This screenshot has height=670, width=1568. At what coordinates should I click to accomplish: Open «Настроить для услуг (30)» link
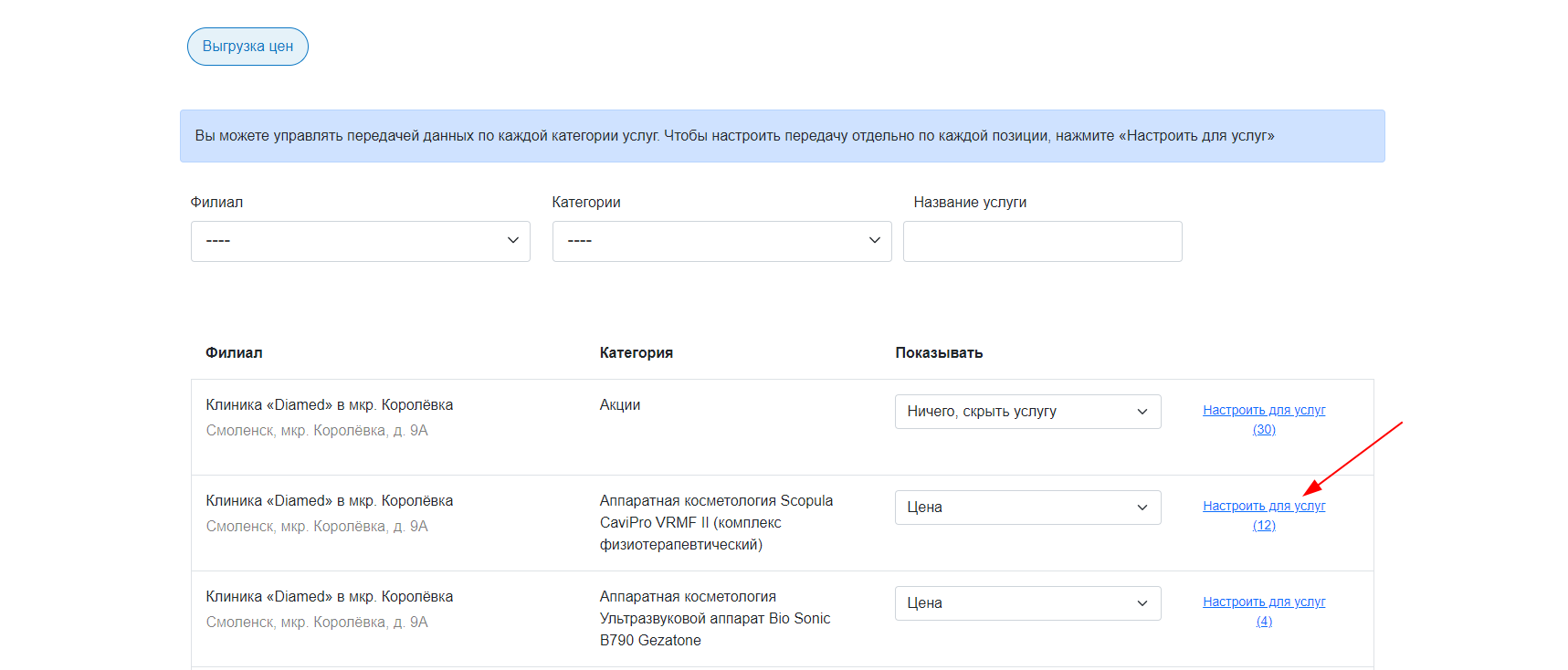point(1264,420)
